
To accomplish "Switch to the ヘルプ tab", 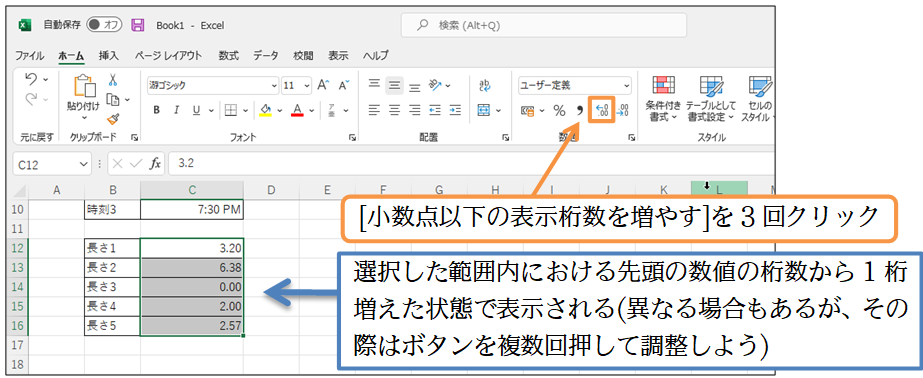I will pos(376,56).
